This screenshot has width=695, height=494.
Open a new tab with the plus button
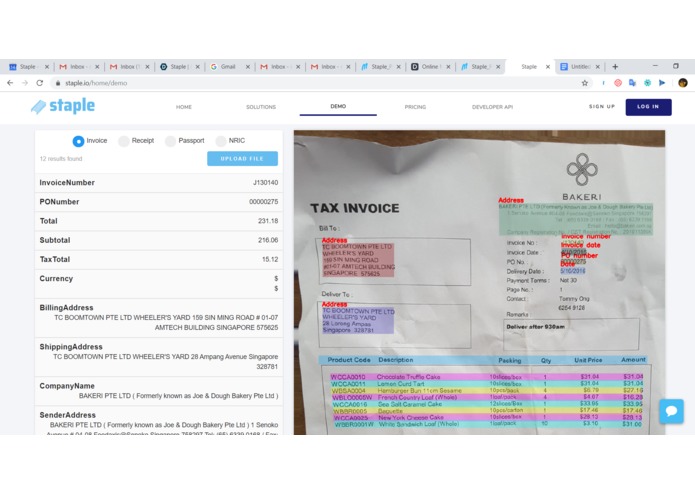pos(615,66)
